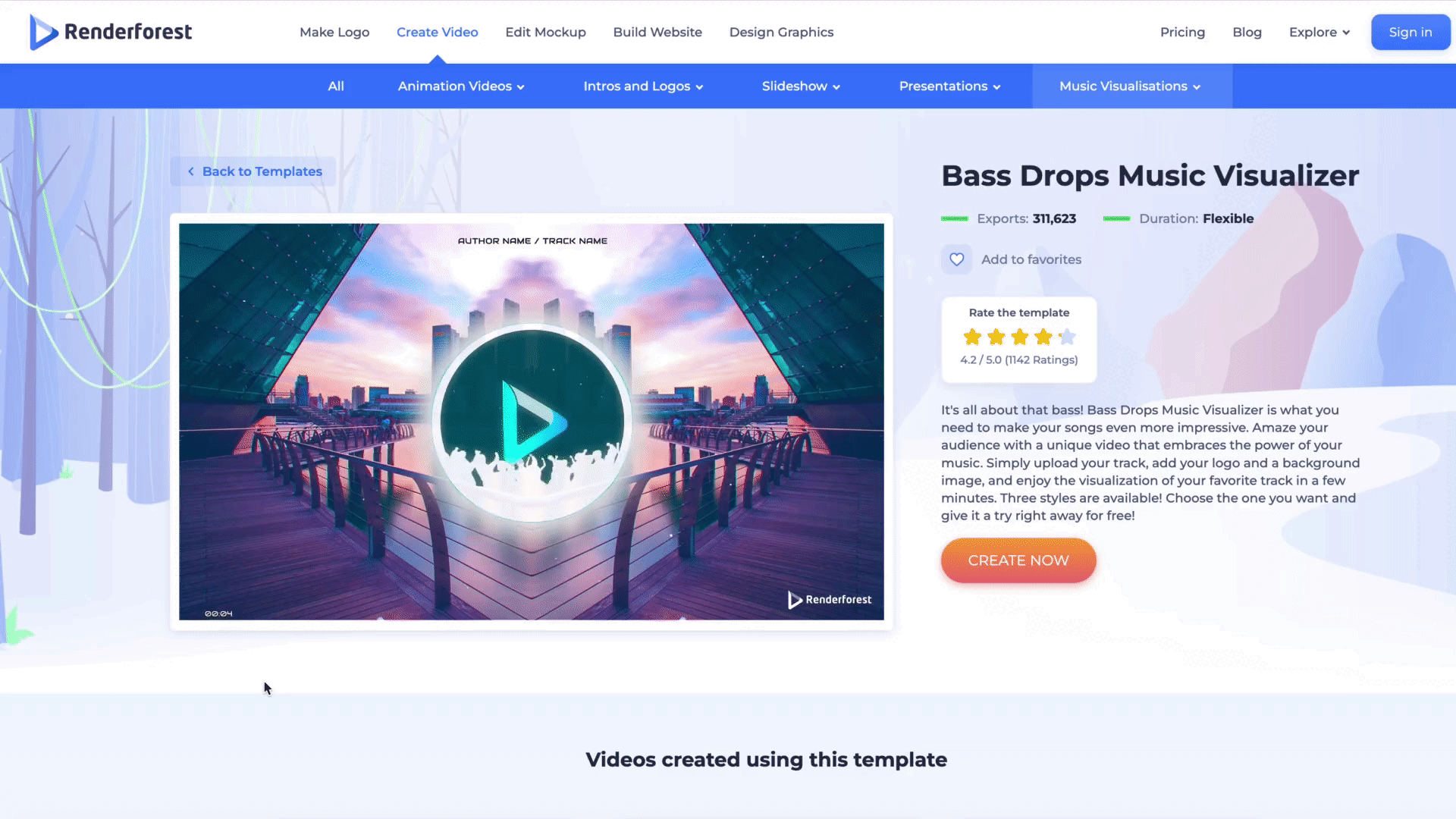Rate template with second star
This screenshot has height=819, width=1456.
pyautogui.click(x=996, y=337)
